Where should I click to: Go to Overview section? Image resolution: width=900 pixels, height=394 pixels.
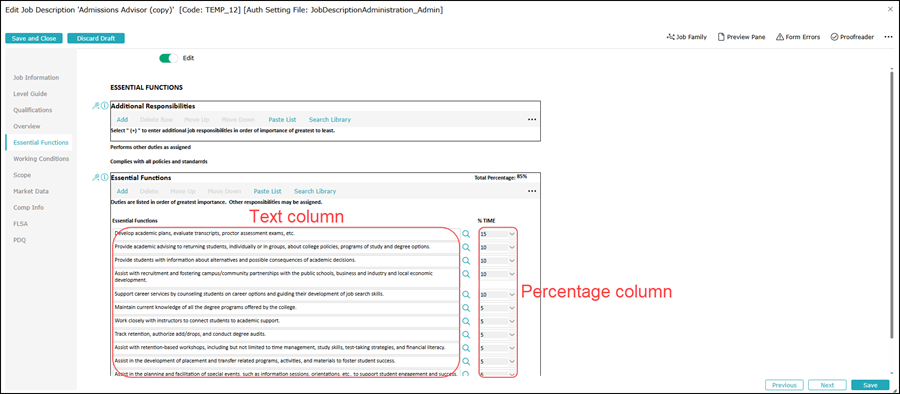coord(27,126)
